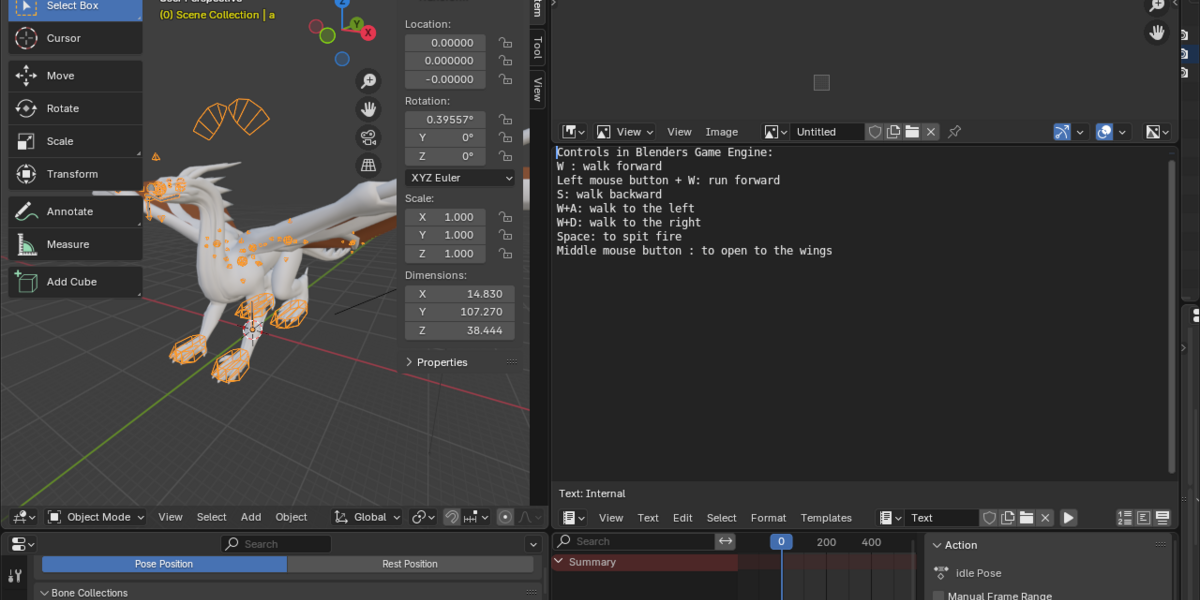The image size is (1200, 600).
Task: Switch perspective/orthographic grid icon in viewport
Action: tap(369, 165)
